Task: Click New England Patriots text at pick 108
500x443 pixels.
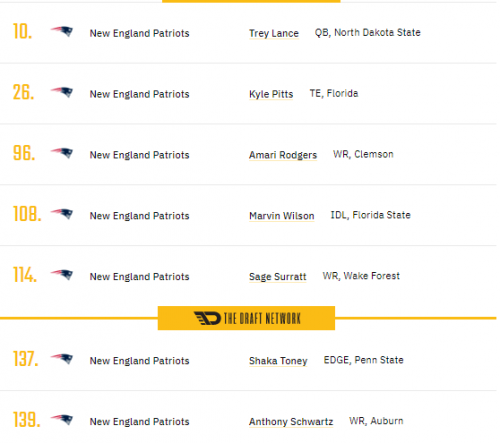Action: (x=139, y=216)
